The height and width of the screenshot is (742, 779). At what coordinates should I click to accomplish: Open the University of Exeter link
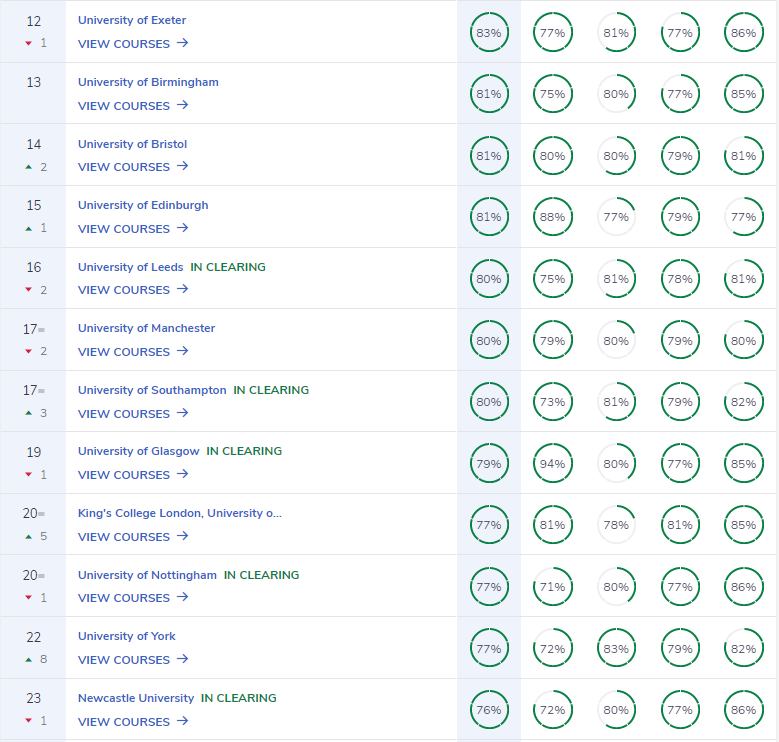click(132, 20)
